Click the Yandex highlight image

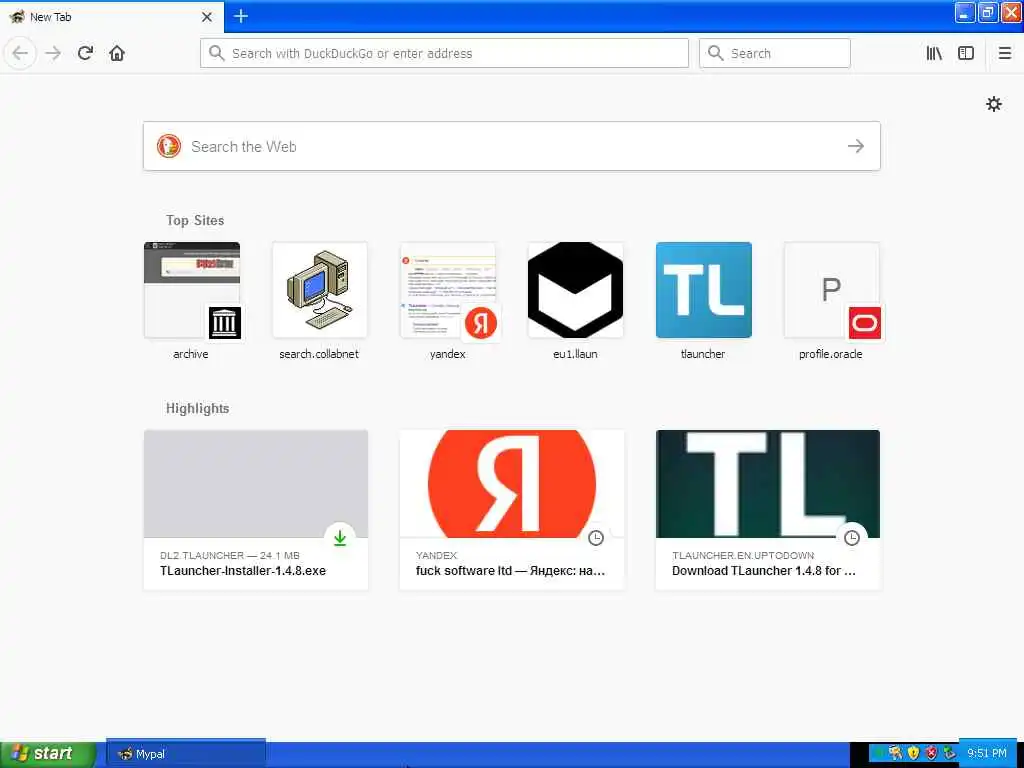point(511,484)
